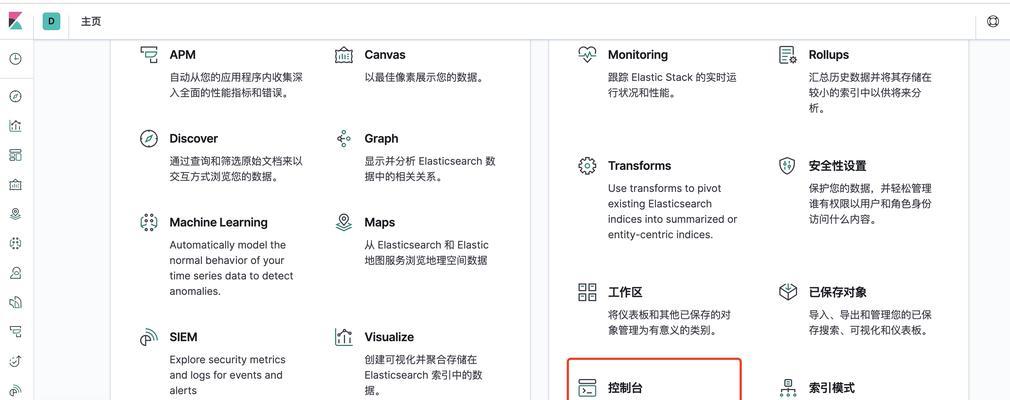This screenshot has height=400, width=1010.
Task: Open Logs from the sidebar
Action: click(x=15, y=302)
